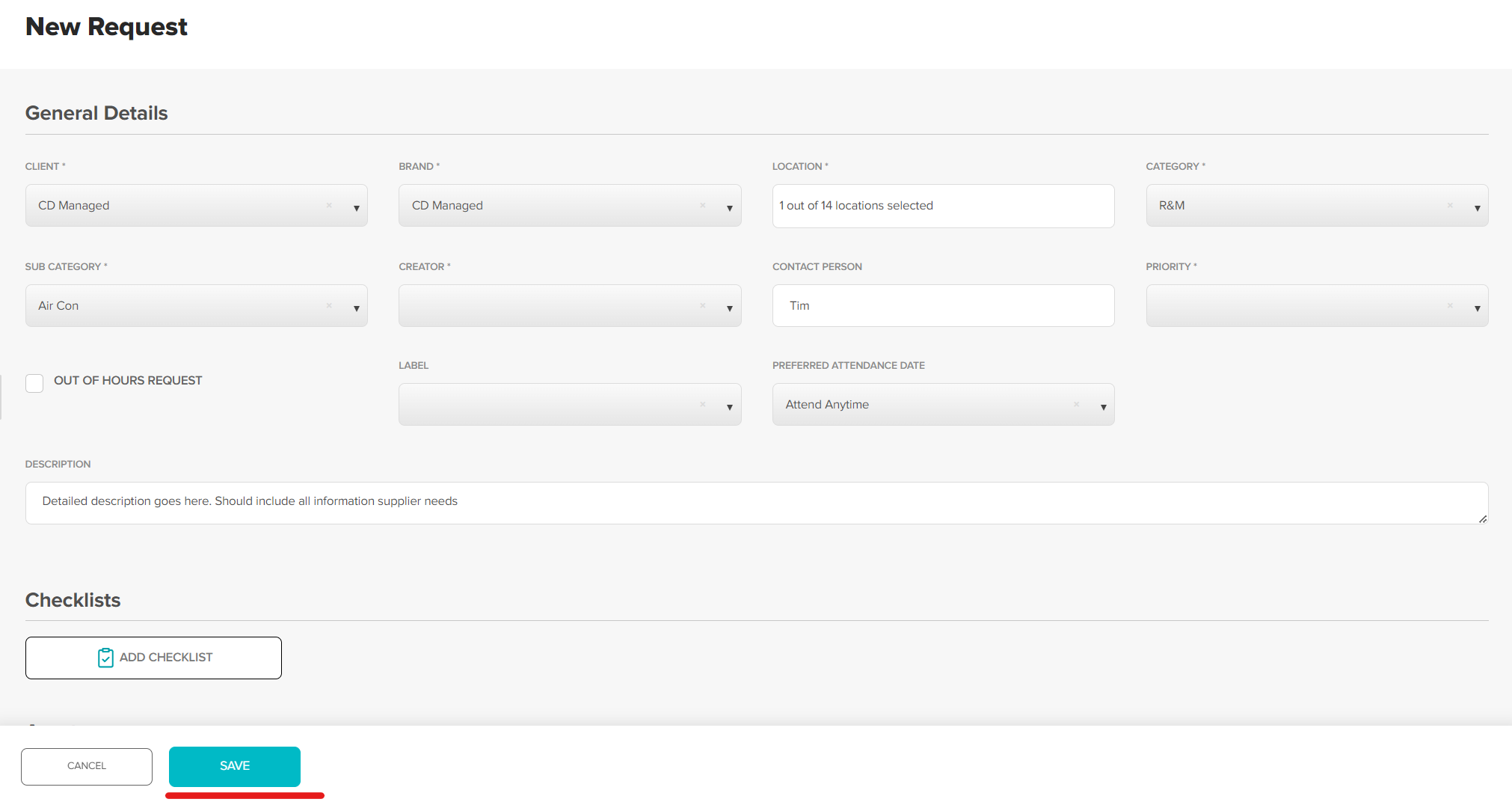Expand the Client dropdown arrow

click(x=356, y=208)
